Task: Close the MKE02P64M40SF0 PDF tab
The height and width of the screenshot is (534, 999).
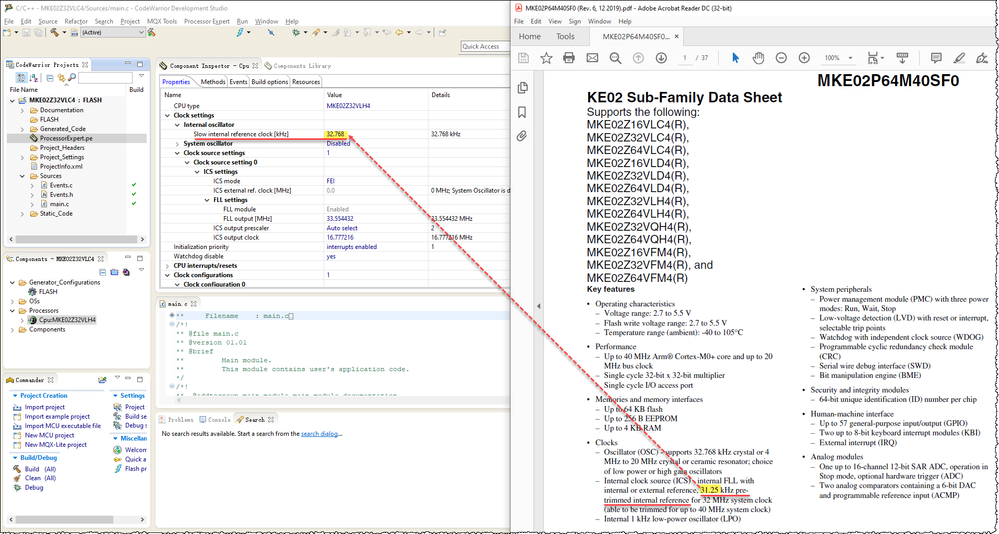Action: pyautogui.click(x=677, y=36)
